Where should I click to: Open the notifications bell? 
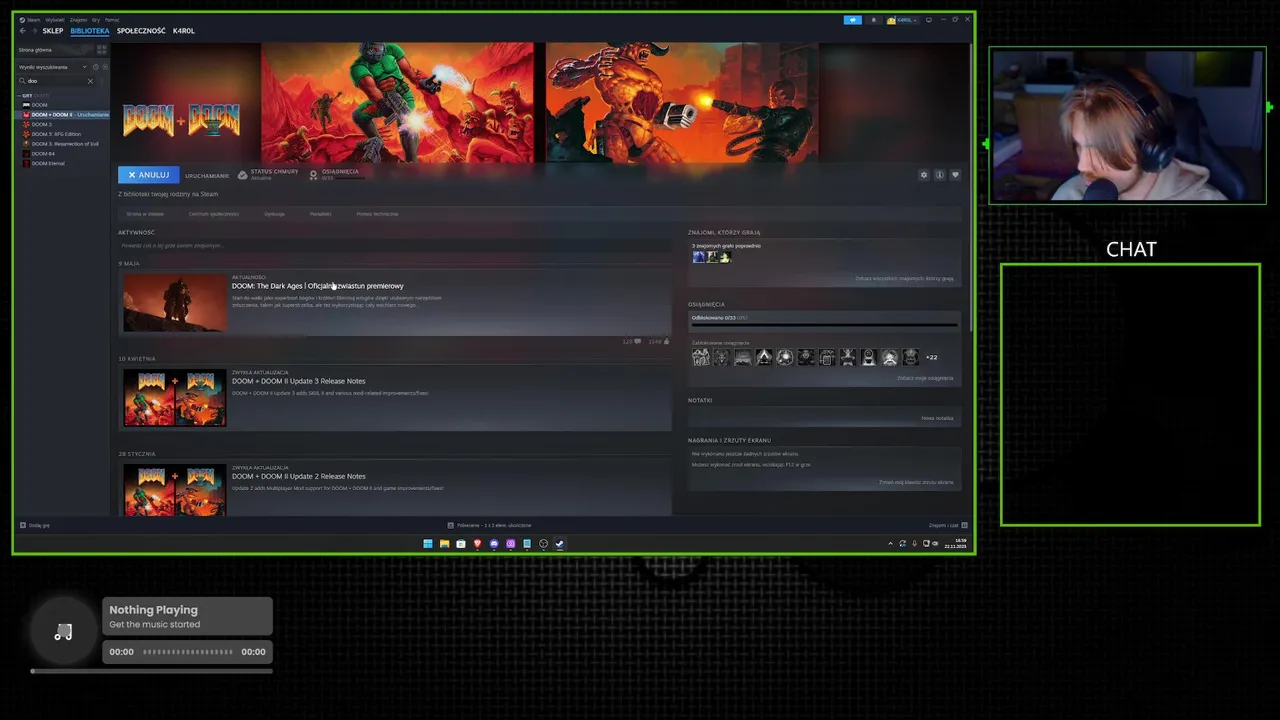(x=873, y=20)
